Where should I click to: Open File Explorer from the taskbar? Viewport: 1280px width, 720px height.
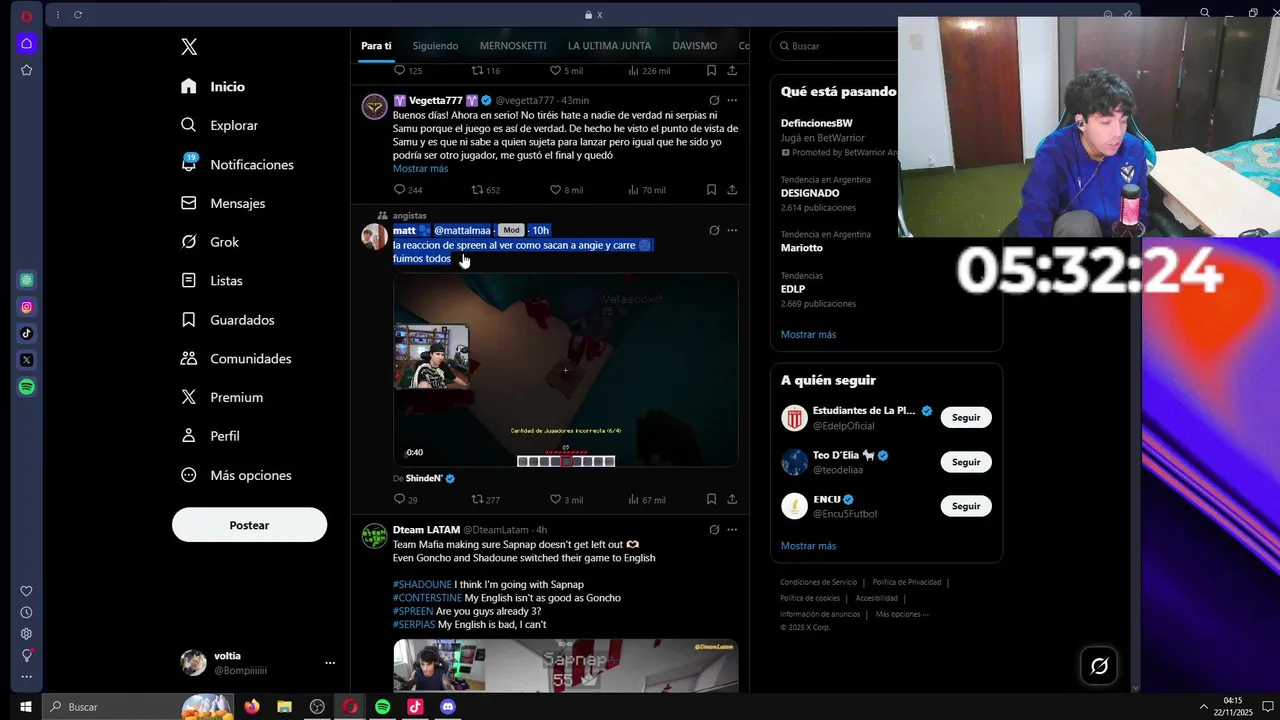(284, 707)
